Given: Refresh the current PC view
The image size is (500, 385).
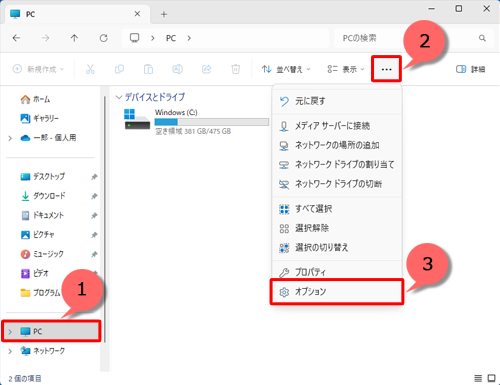Looking at the screenshot, I should pyautogui.click(x=103, y=38).
